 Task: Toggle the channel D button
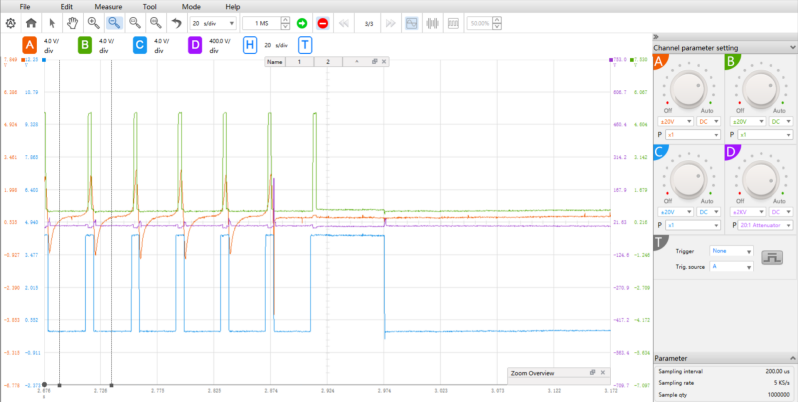(x=194, y=45)
